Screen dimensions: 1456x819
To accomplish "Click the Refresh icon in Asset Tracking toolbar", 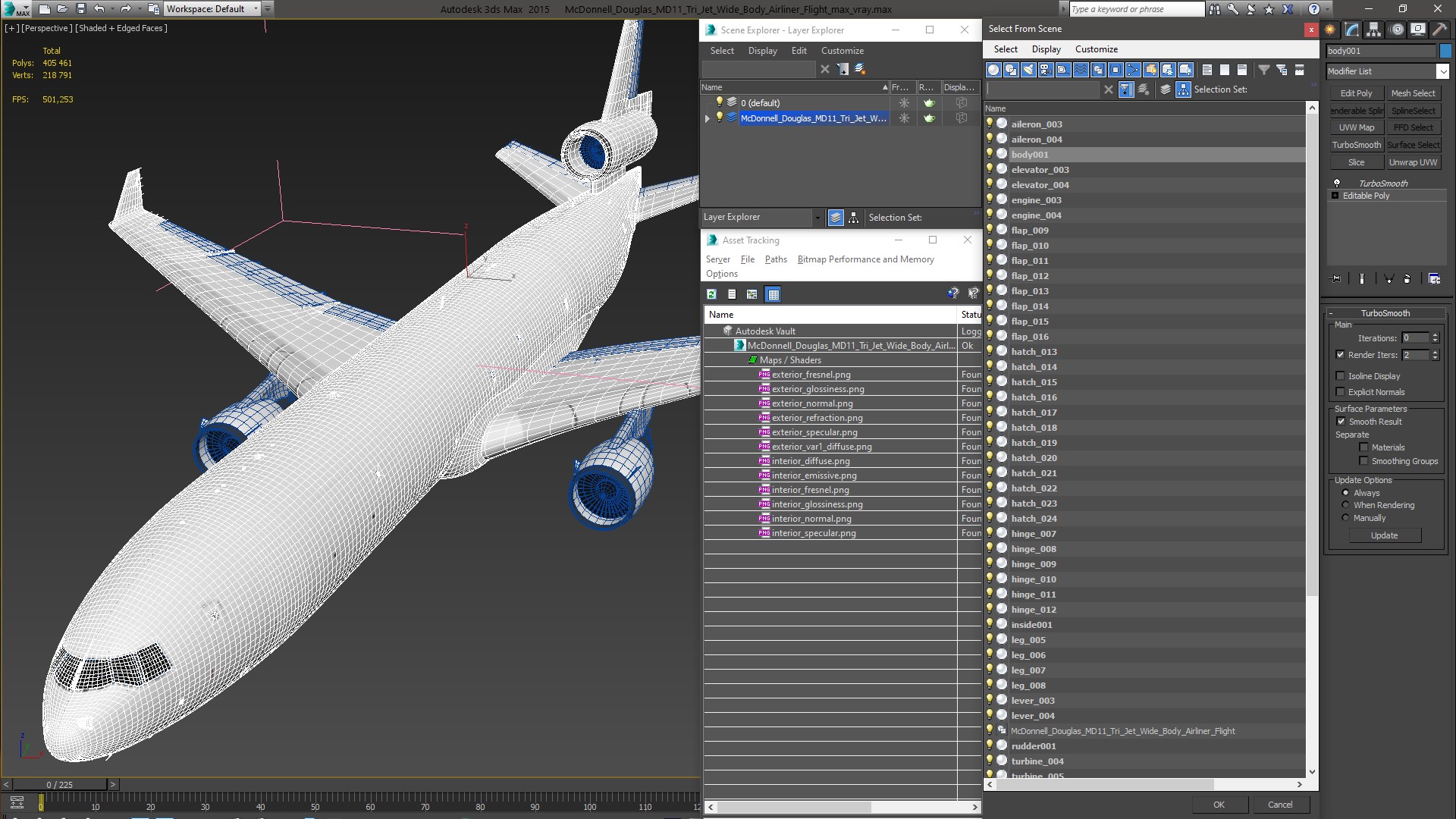I will coord(711,294).
